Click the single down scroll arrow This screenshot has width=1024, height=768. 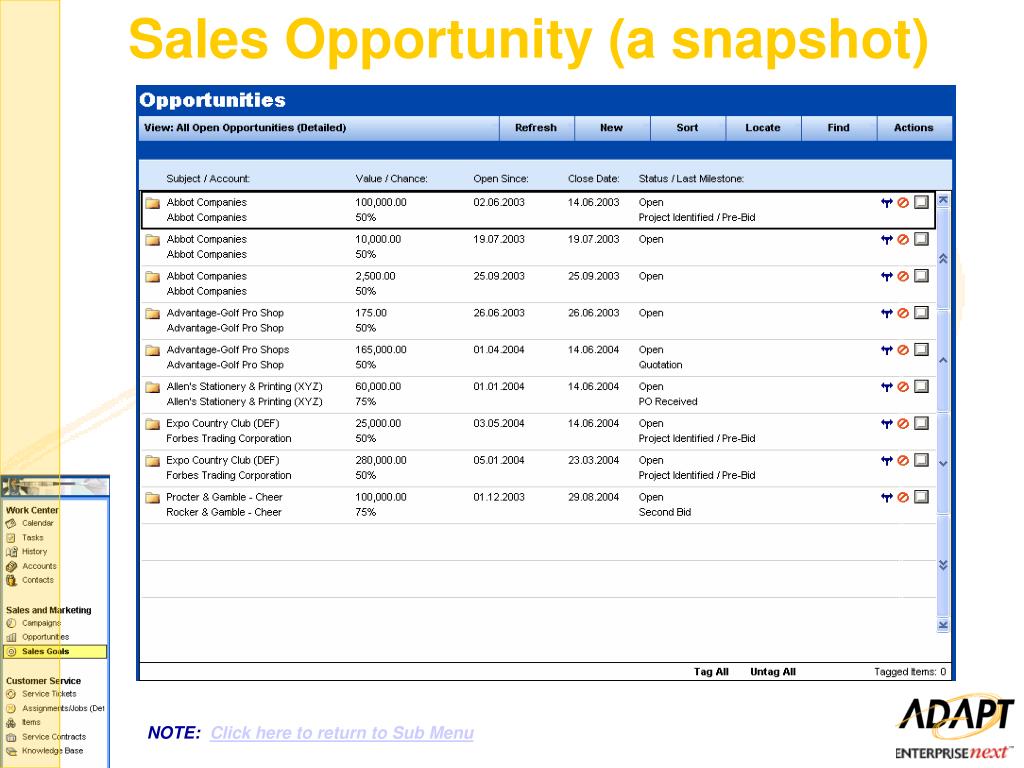(943, 464)
